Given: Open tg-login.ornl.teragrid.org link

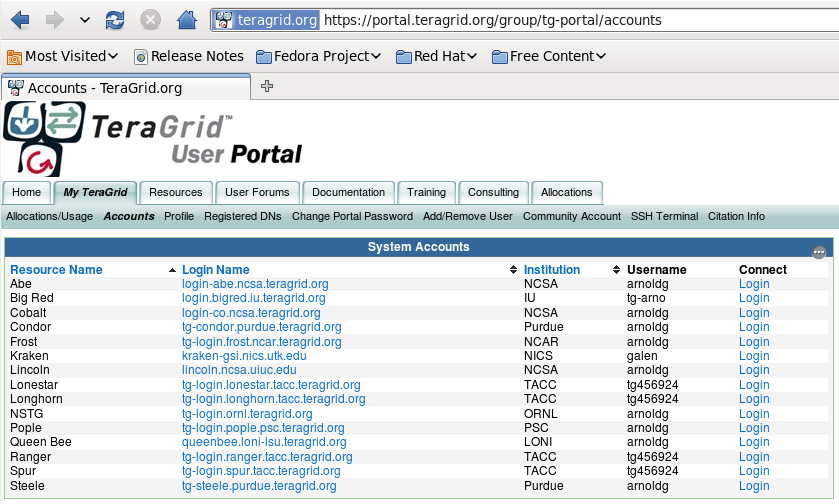Looking at the screenshot, I should click(247, 414).
